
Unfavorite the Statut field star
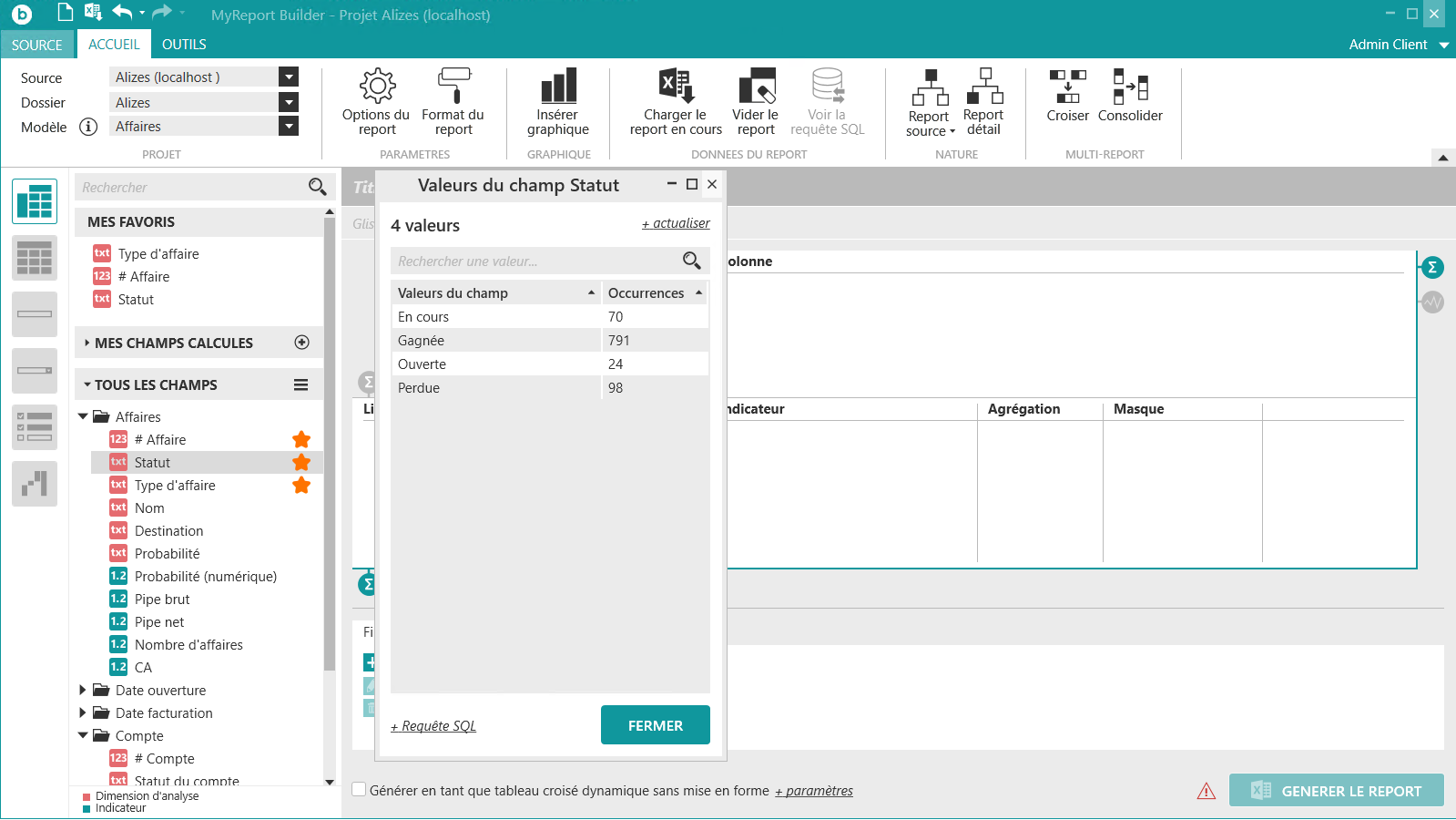(x=301, y=463)
